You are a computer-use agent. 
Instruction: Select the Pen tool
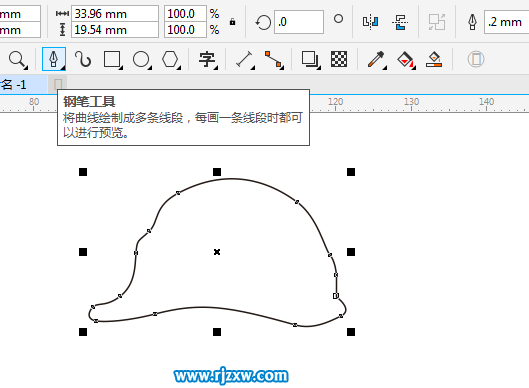point(54,59)
